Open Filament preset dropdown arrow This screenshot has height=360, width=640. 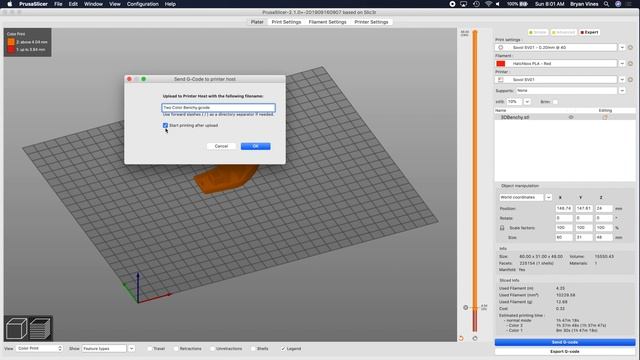[x=622, y=63]
